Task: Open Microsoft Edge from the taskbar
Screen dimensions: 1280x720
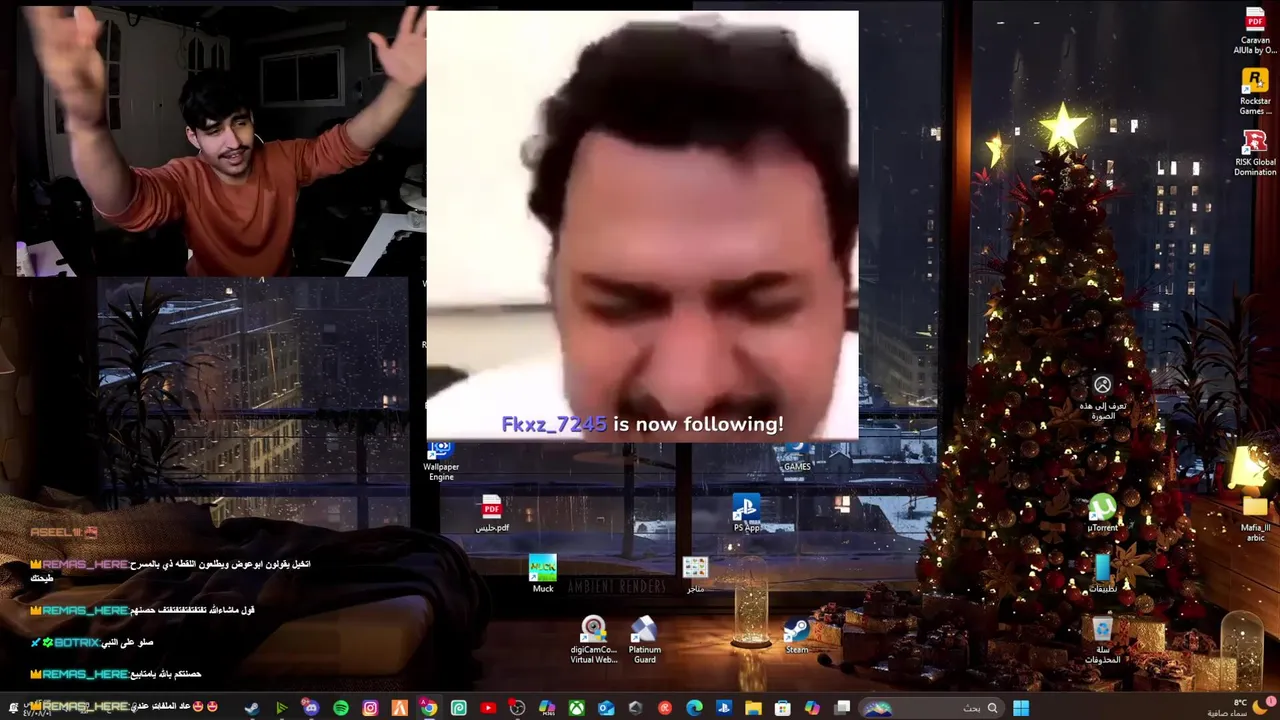Action: 695,708
